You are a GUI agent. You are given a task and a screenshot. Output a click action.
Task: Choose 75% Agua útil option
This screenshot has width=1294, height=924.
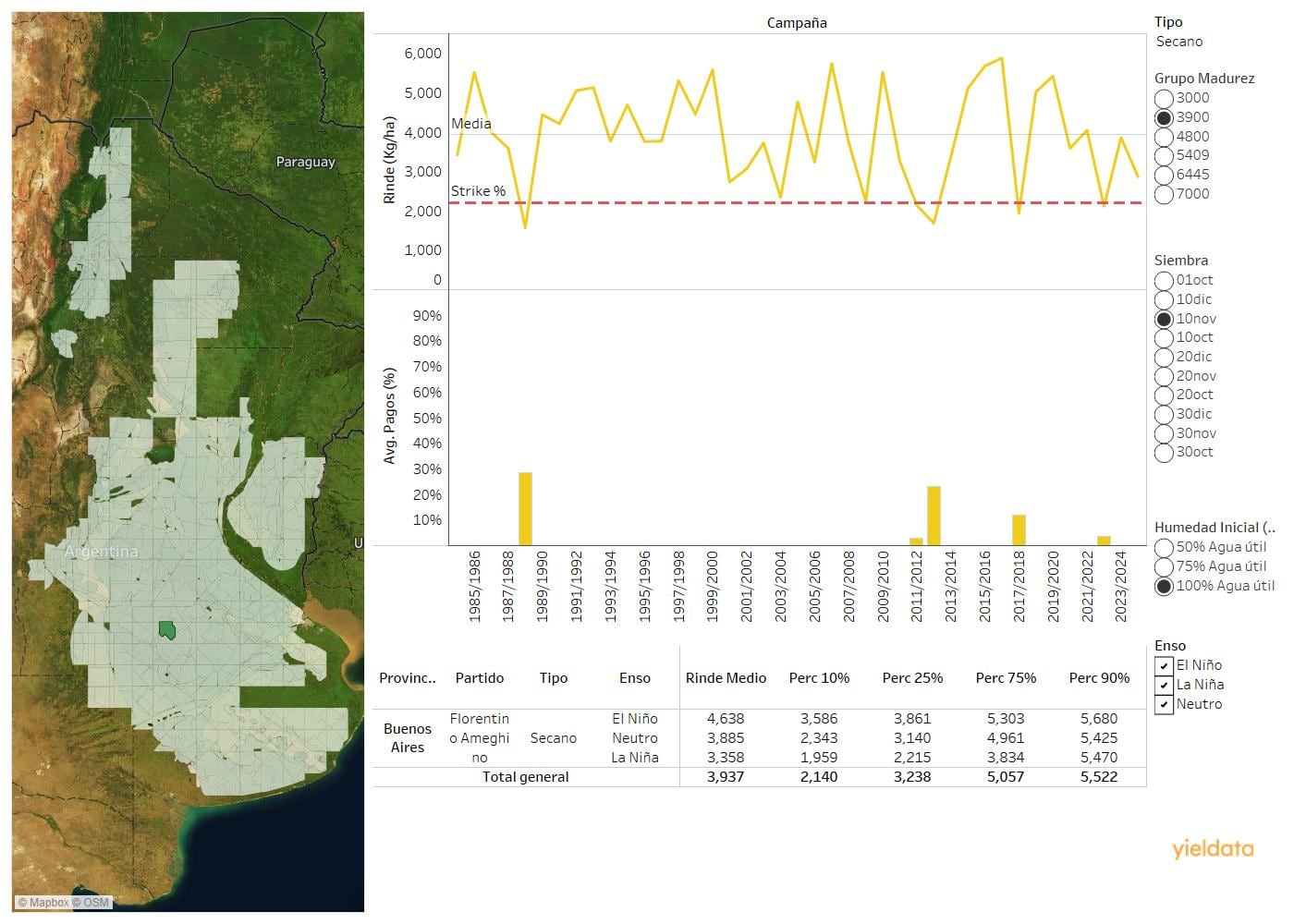(x=1165, y=566)
